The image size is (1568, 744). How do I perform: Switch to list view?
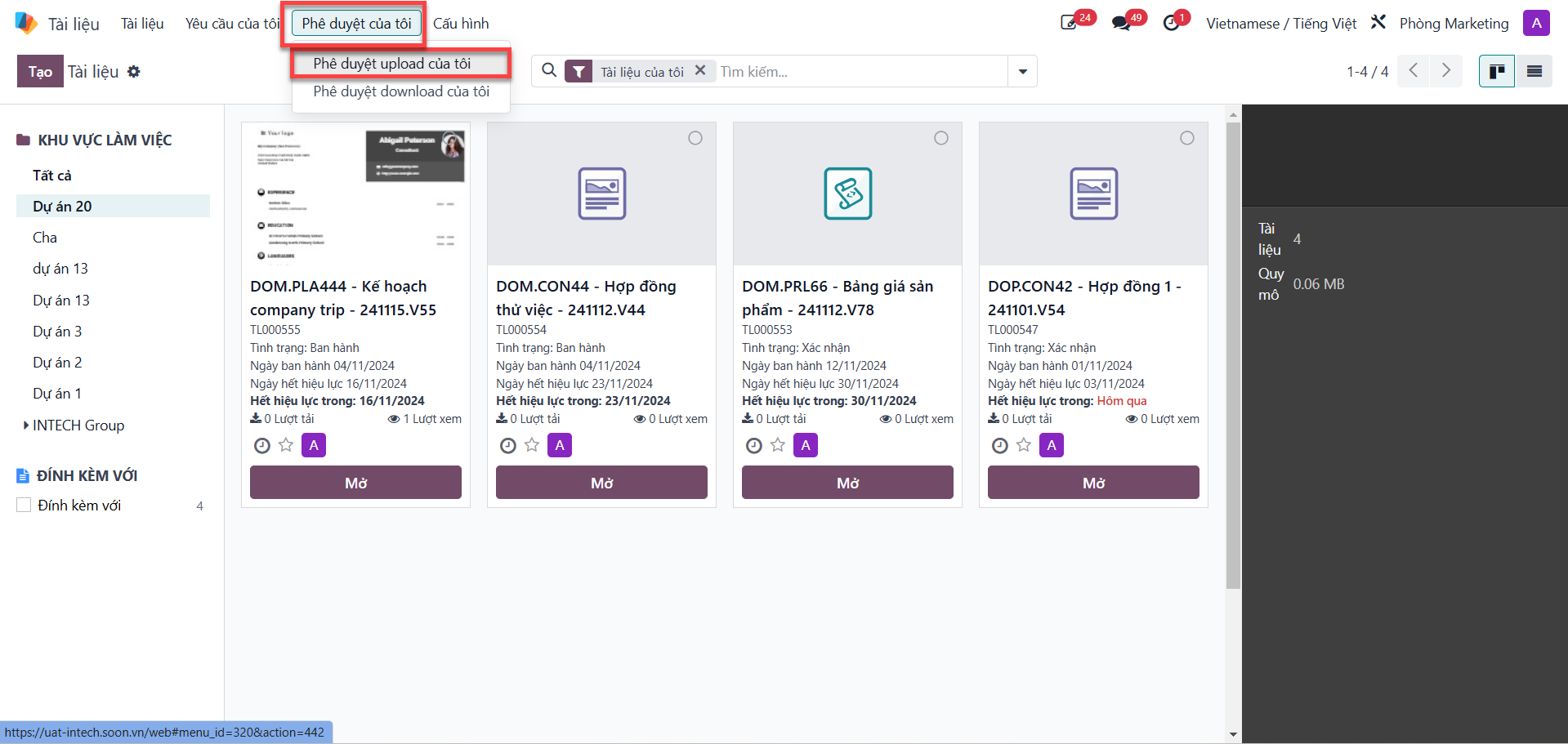(1534, 72)
